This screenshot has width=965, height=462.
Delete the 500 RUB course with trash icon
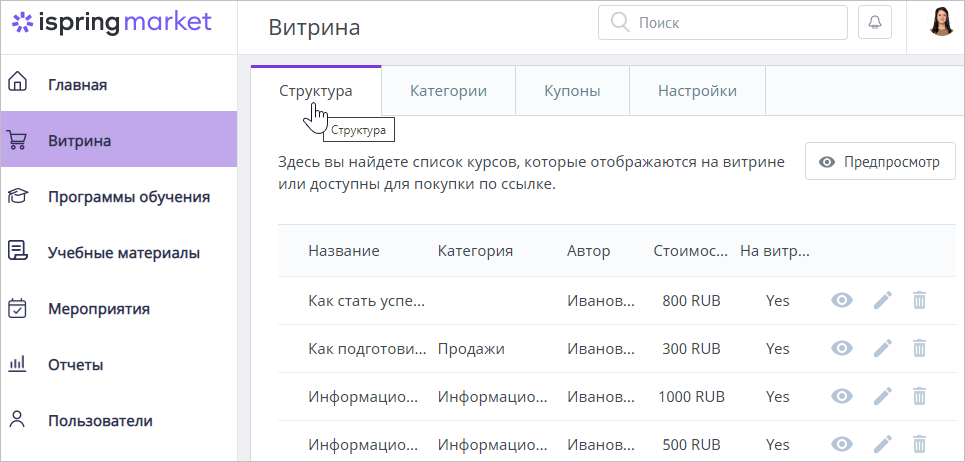[919, 444]
